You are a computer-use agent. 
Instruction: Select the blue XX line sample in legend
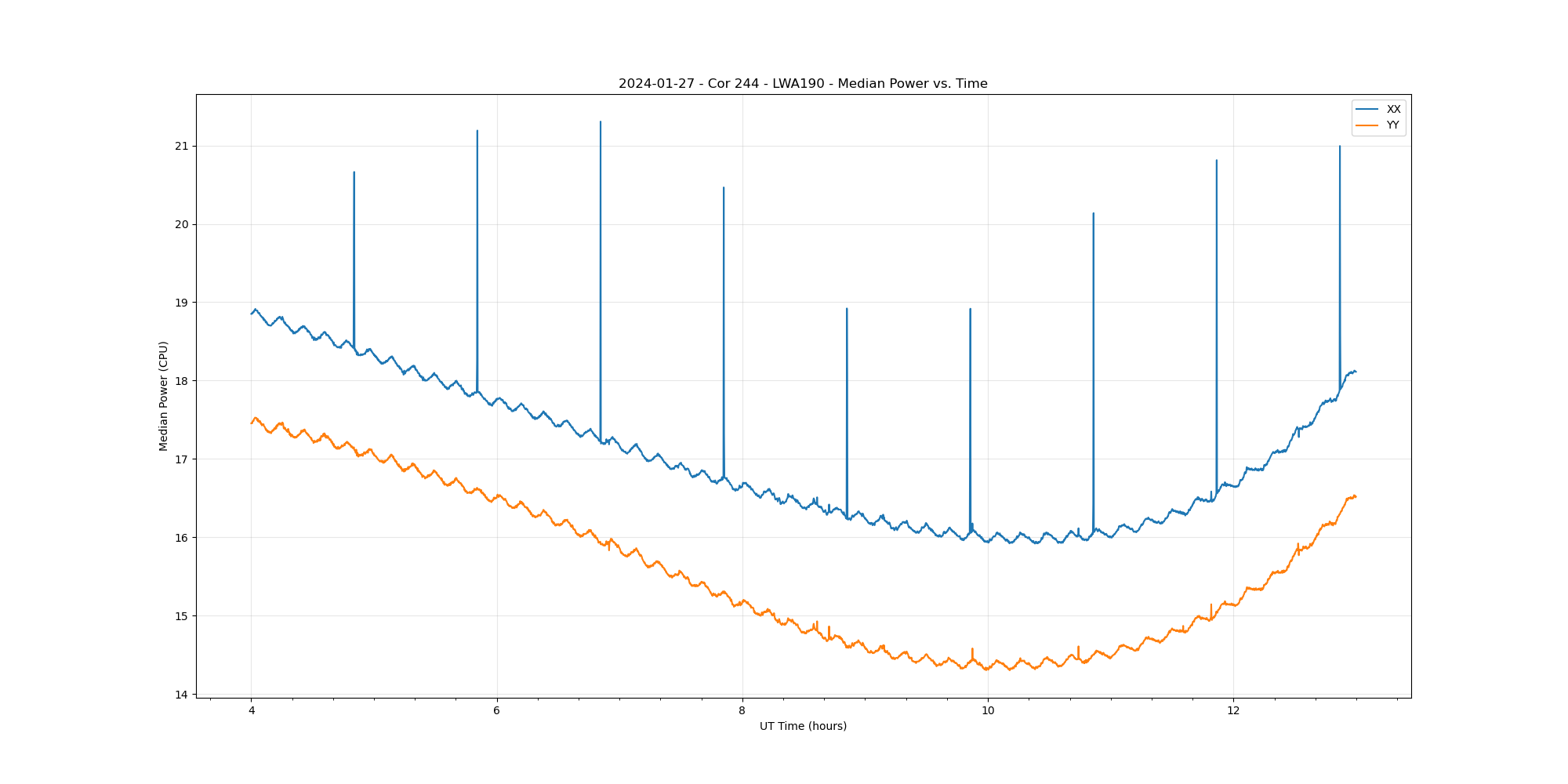pos(1367,110)
